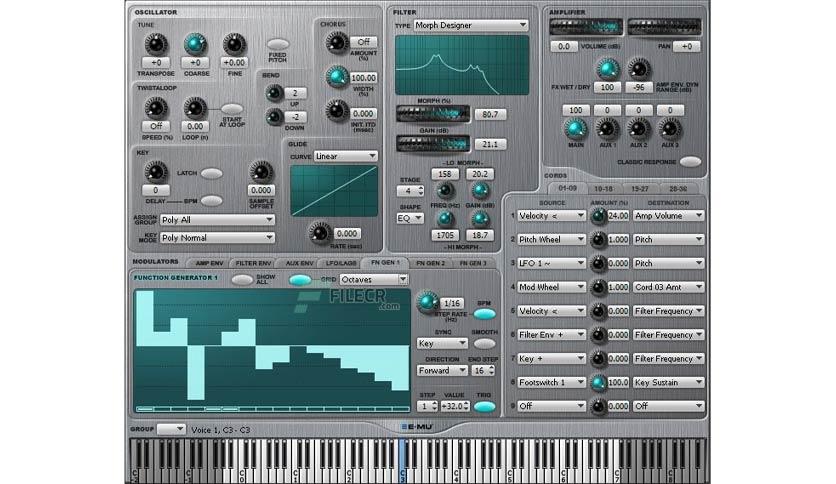
Task: Toggle Start At Loop button
Action: pos(232,109)
